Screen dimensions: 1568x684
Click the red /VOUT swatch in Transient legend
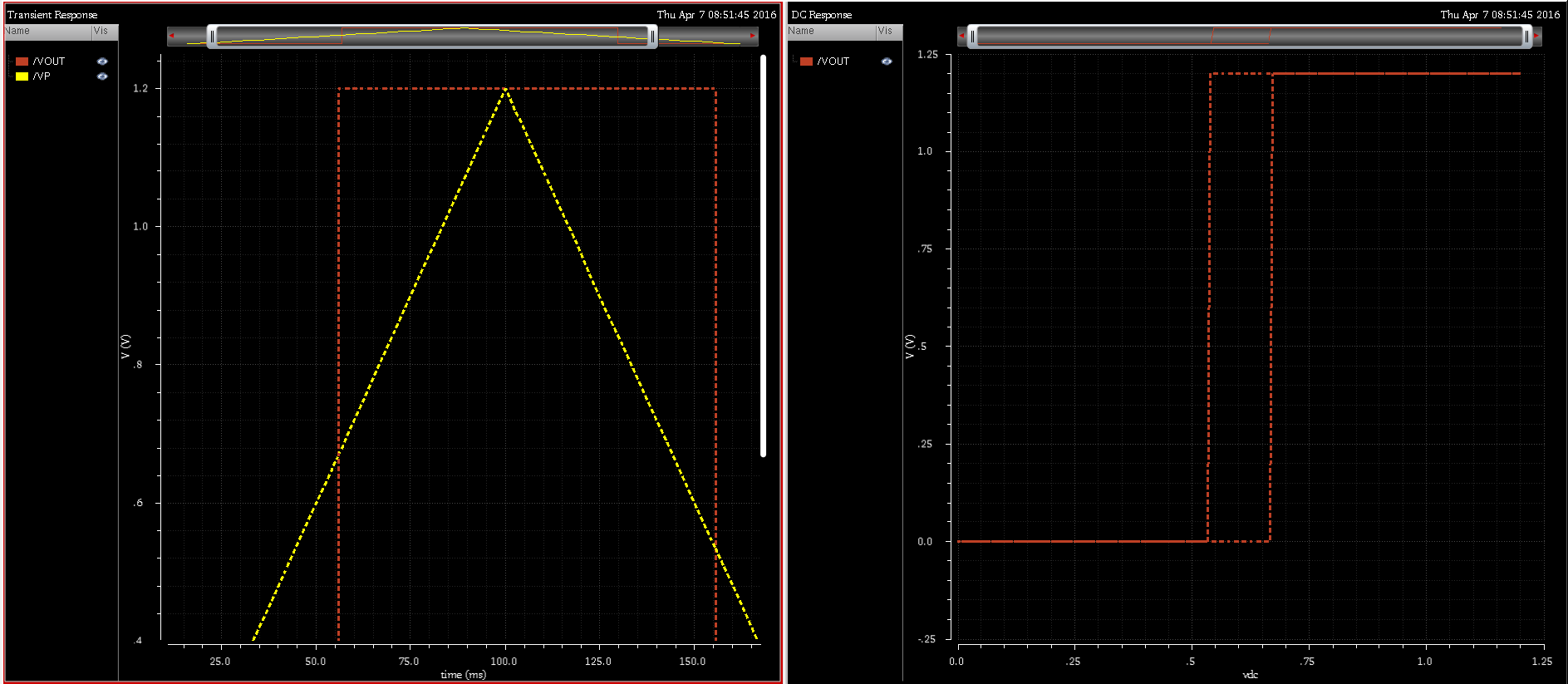(22, 62)
